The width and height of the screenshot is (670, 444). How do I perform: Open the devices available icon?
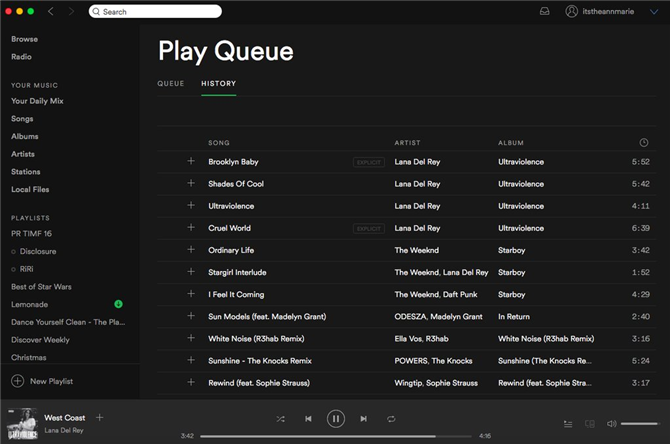590,424
